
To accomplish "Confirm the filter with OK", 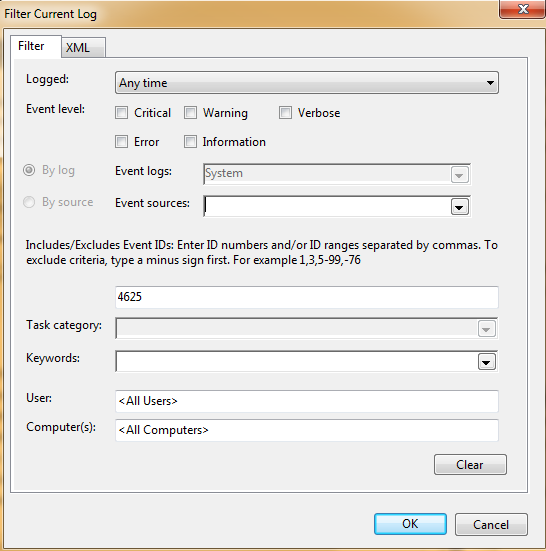I will (x=410, y=524).
